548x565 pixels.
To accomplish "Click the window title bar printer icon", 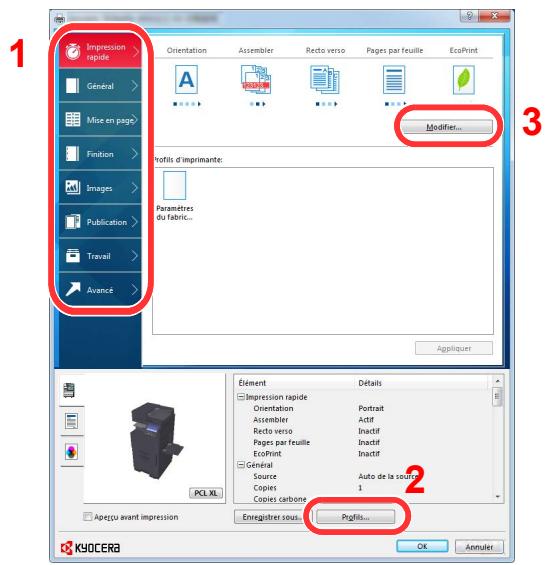I will click(60, 18).
